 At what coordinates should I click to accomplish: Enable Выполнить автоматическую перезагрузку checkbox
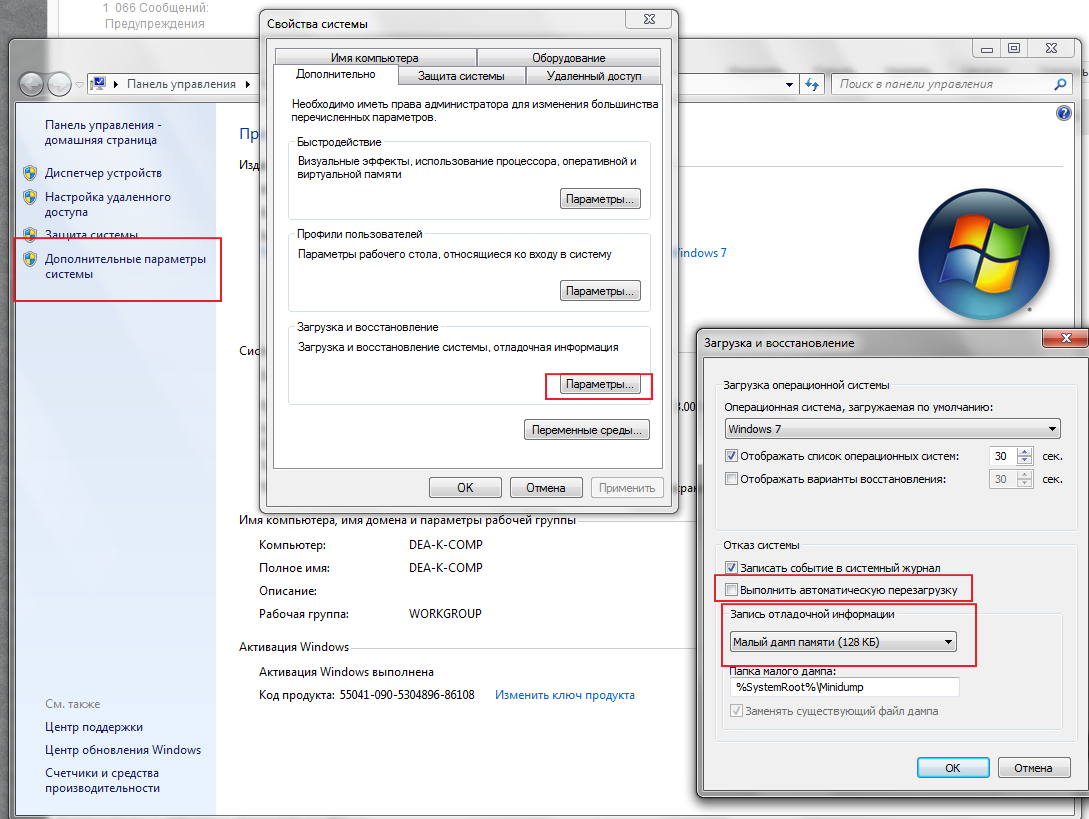point(731,590)
